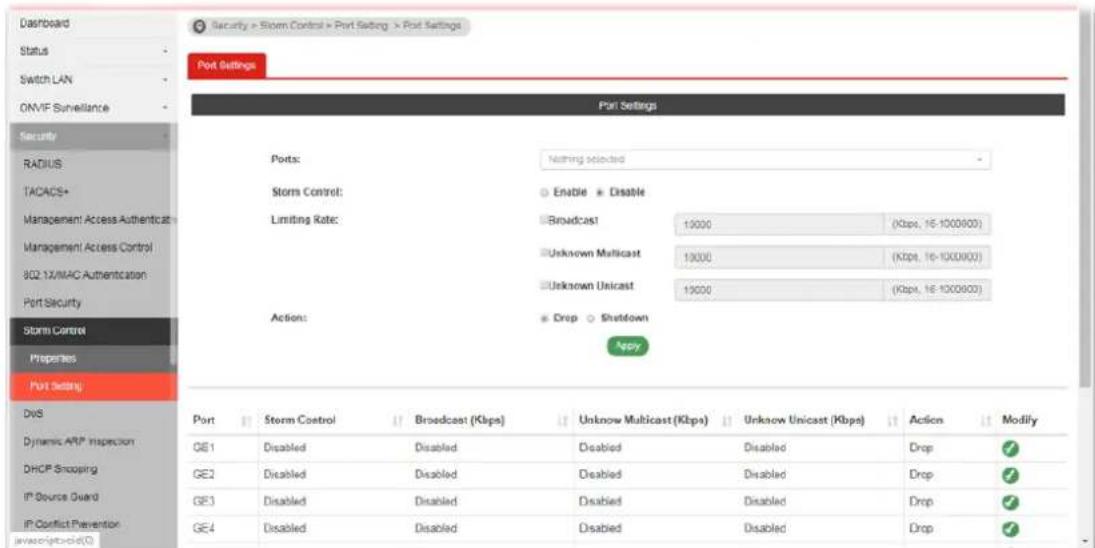1095x548 pixels.
Task: Select the Storm Control Enable radio
Action: 544,193
